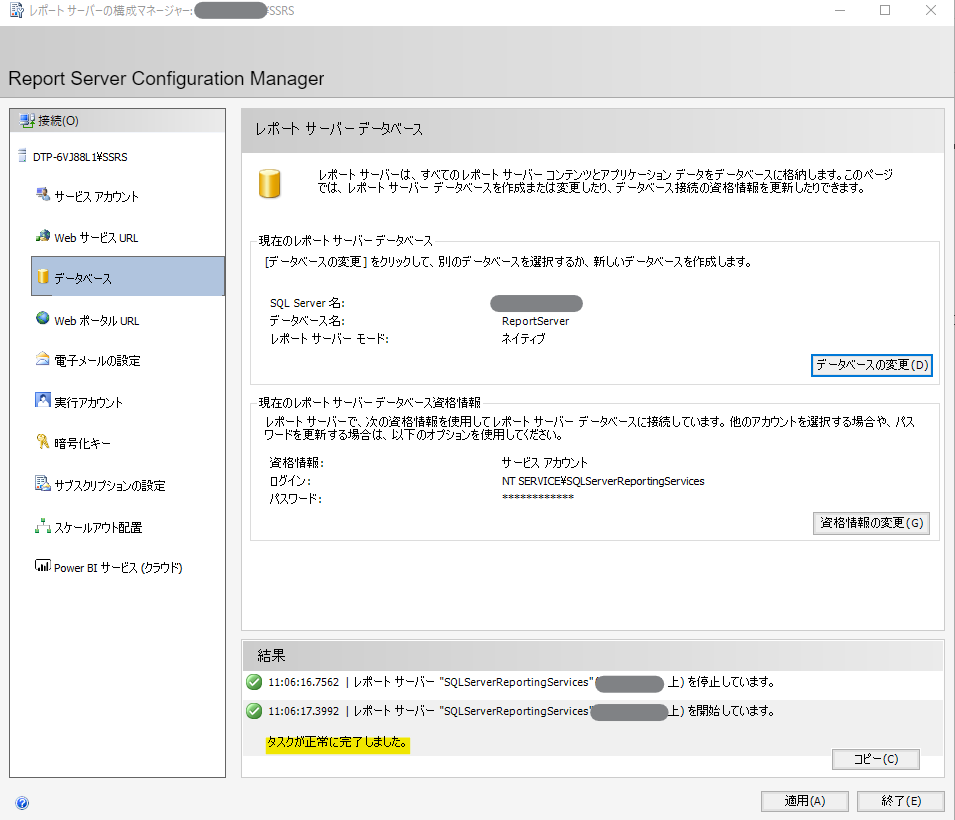Click the サブスクリプションの設定 icon
The width and height of the screenshot is (955, 820).
click(43, 484)
